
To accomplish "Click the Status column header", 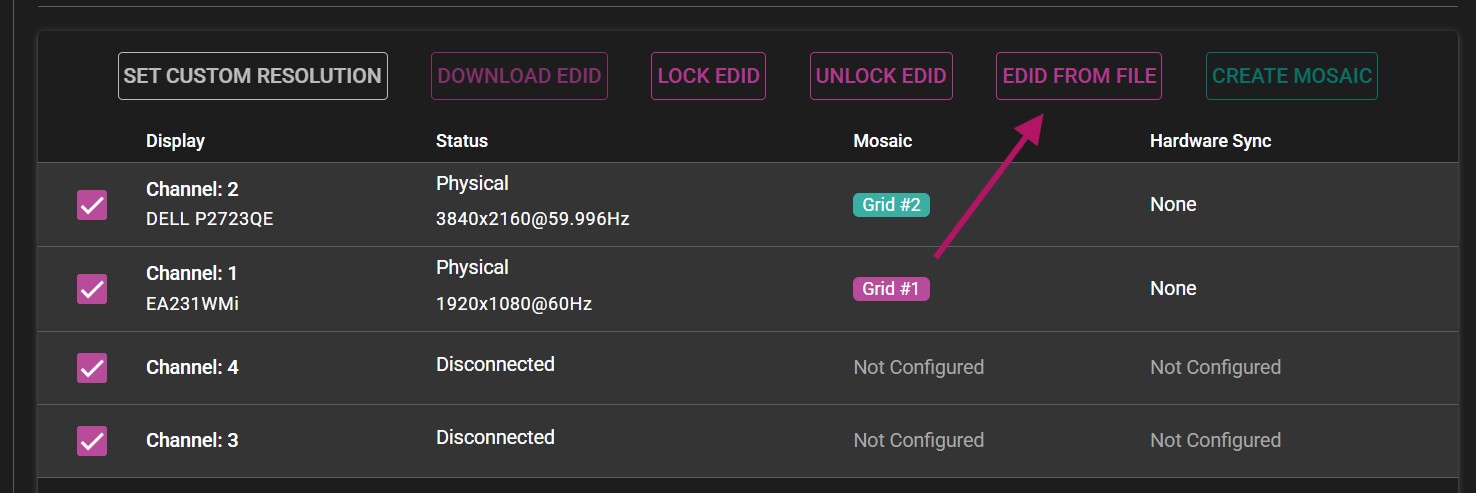I will pos(462,141).
